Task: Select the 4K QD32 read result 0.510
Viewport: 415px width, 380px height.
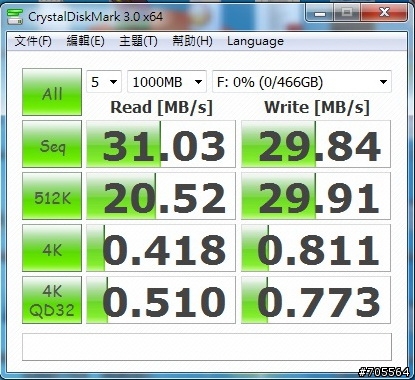Action: coord(161,300)
